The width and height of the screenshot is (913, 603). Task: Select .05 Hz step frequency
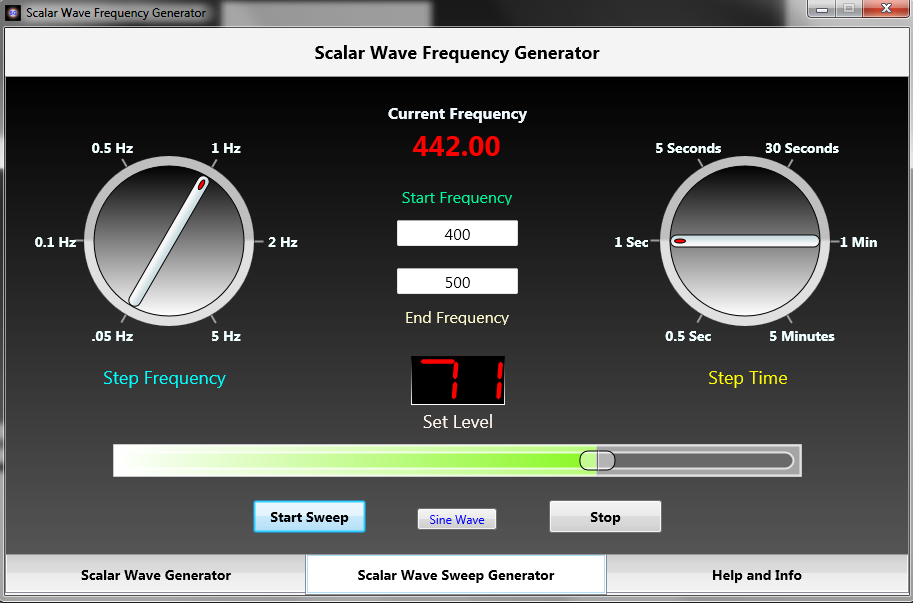click(x=112, y=336)
